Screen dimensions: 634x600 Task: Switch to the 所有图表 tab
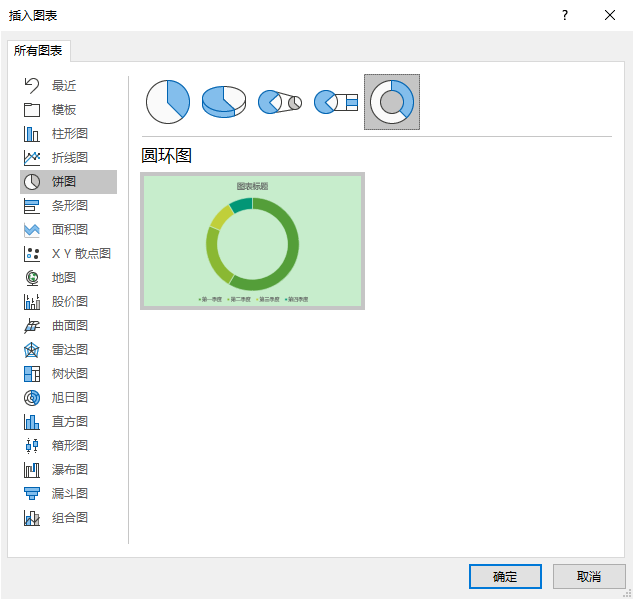coord(40,51)
